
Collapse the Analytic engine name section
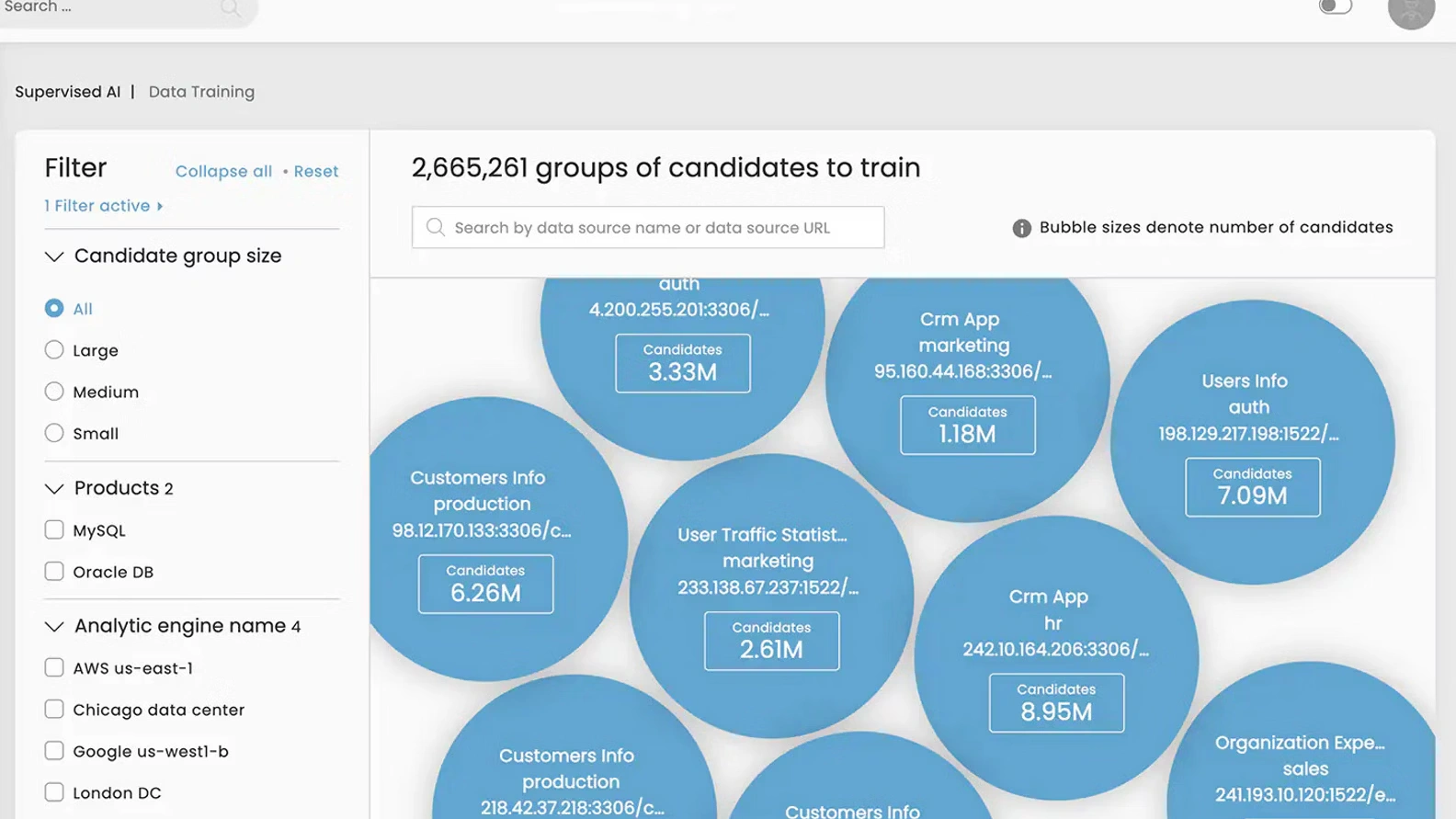pos(54,626)
